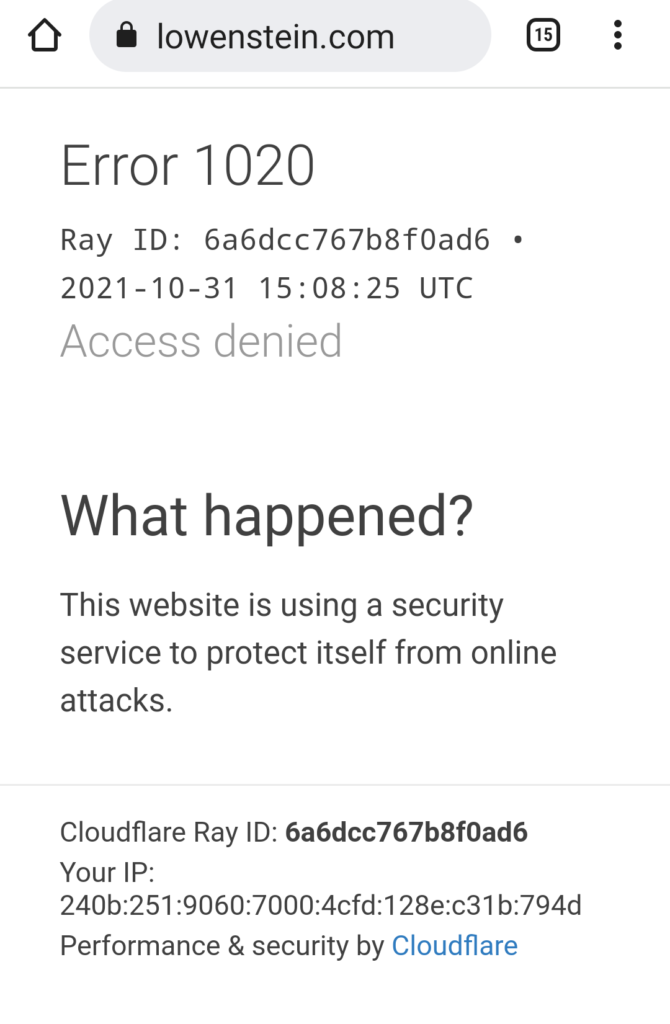Open the three-dot browser menu
Viewport: 670px width, 1024px height.
[x=617, y=35]
